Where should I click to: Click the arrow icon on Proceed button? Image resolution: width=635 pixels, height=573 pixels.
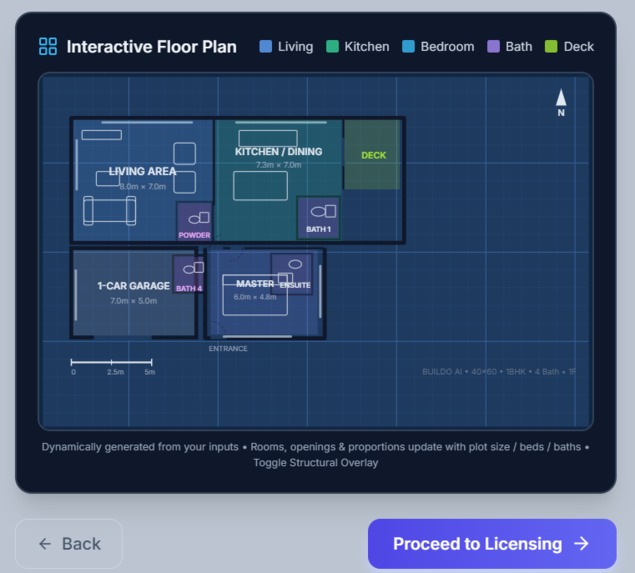582,543
